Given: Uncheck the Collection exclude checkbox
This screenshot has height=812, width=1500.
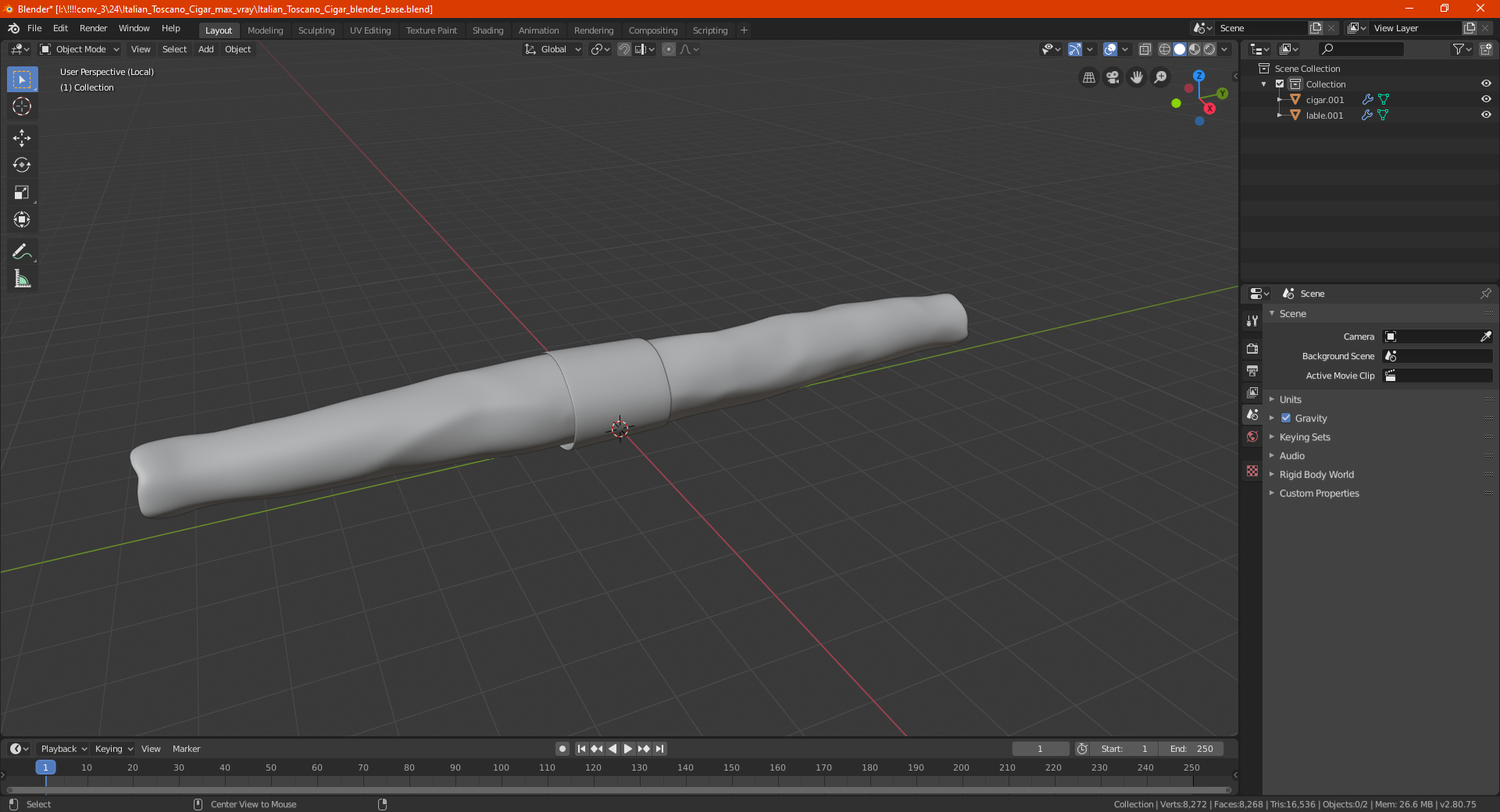Looking at the screenshot, I should pos(1280,84).
